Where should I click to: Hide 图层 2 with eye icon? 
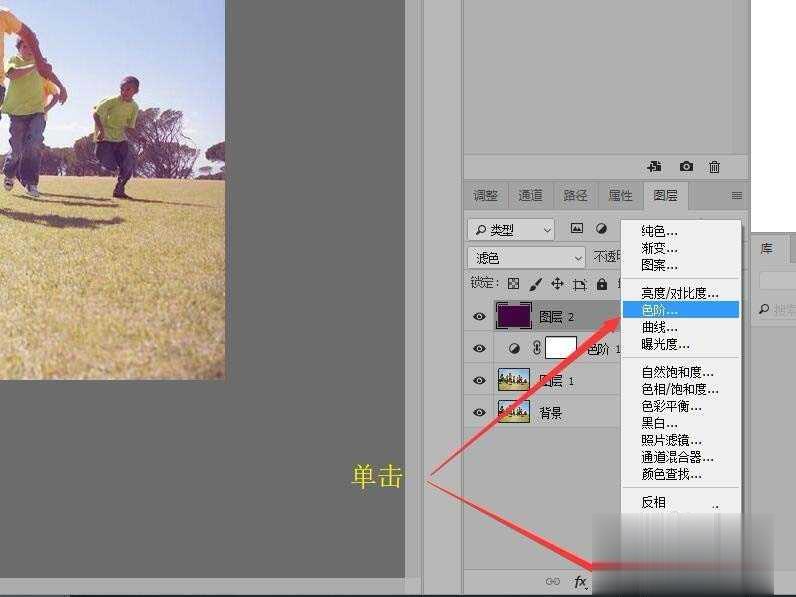coord(479,316)
